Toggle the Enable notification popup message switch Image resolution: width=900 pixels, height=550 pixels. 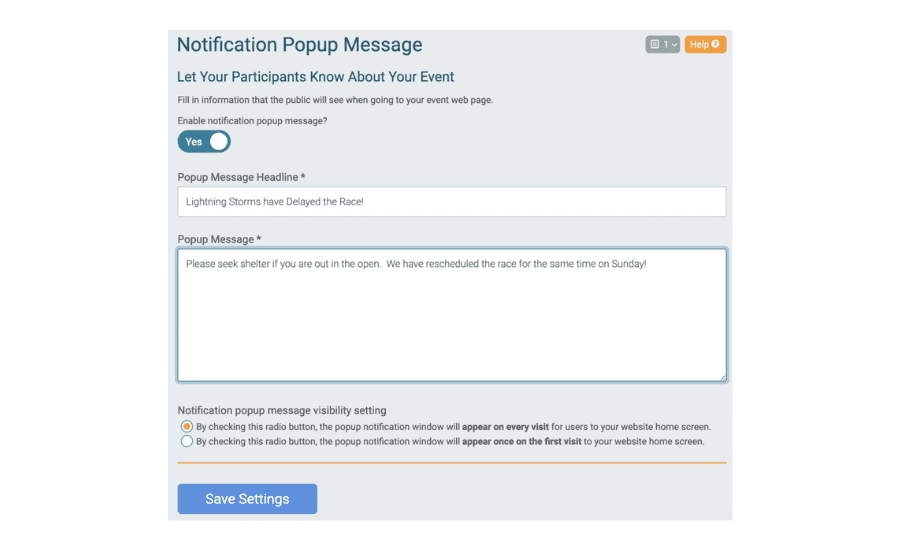pyautogui.click(x=204, y=142)
